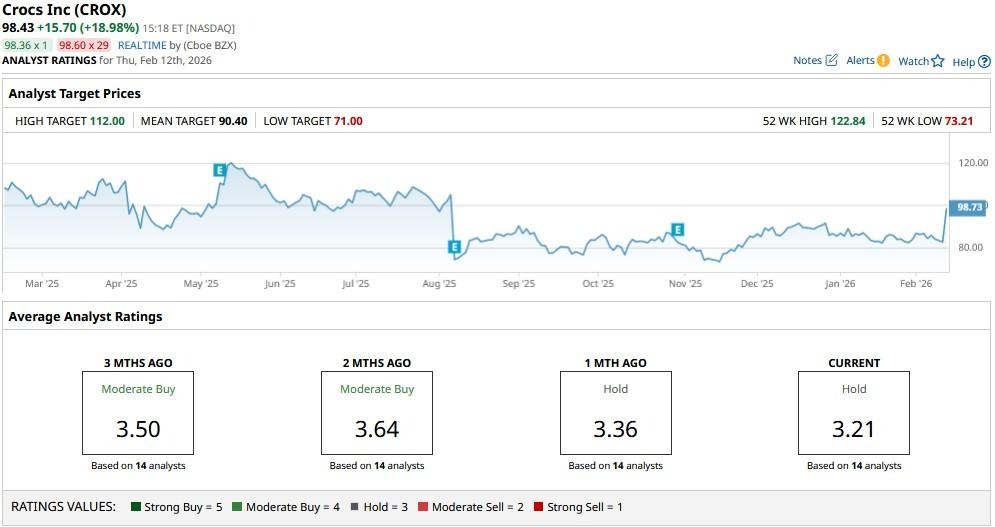Click the LOW TARGET 71.00 value

pos(348,121)
